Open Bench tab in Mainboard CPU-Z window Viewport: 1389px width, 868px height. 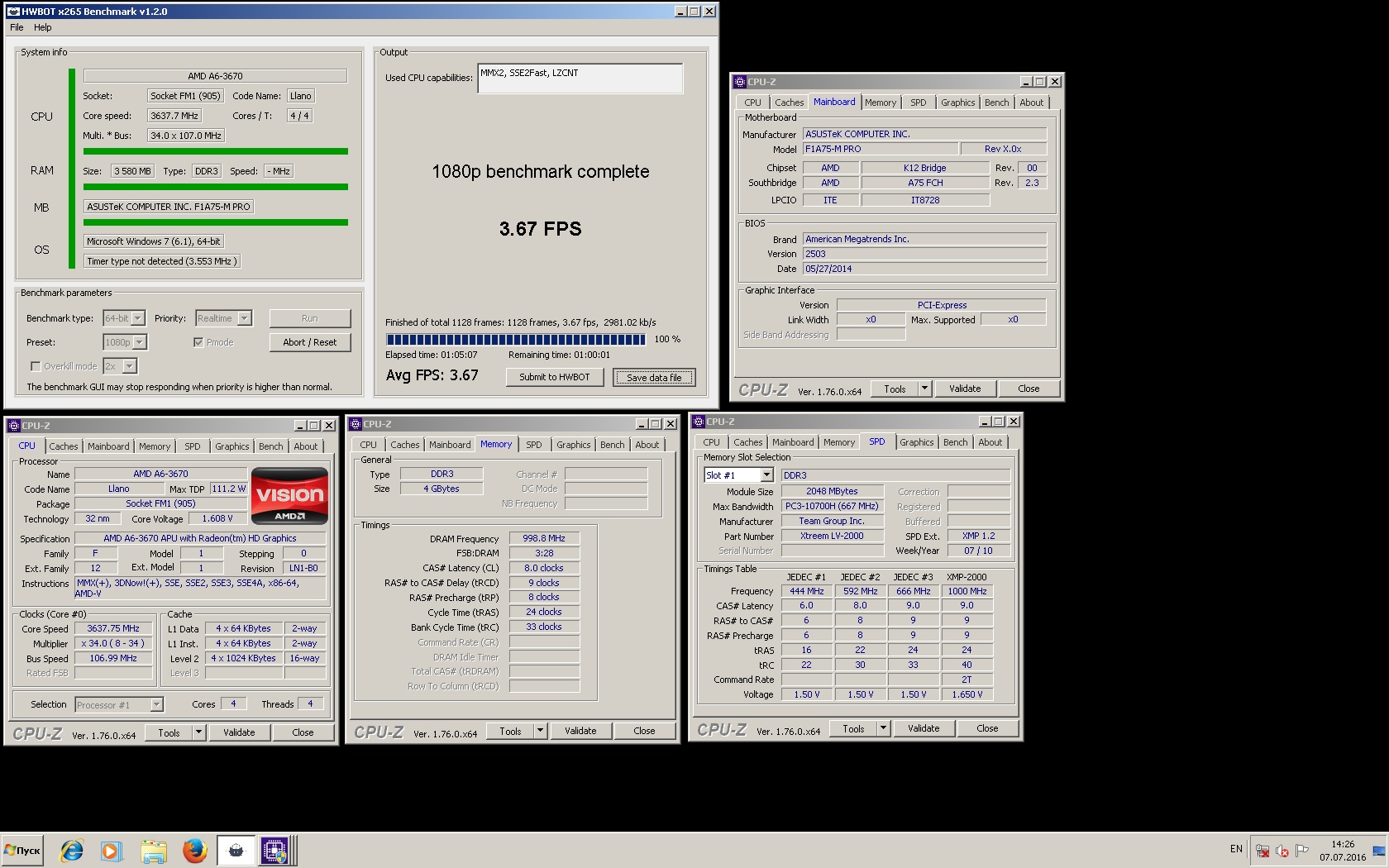click(996, 103)
